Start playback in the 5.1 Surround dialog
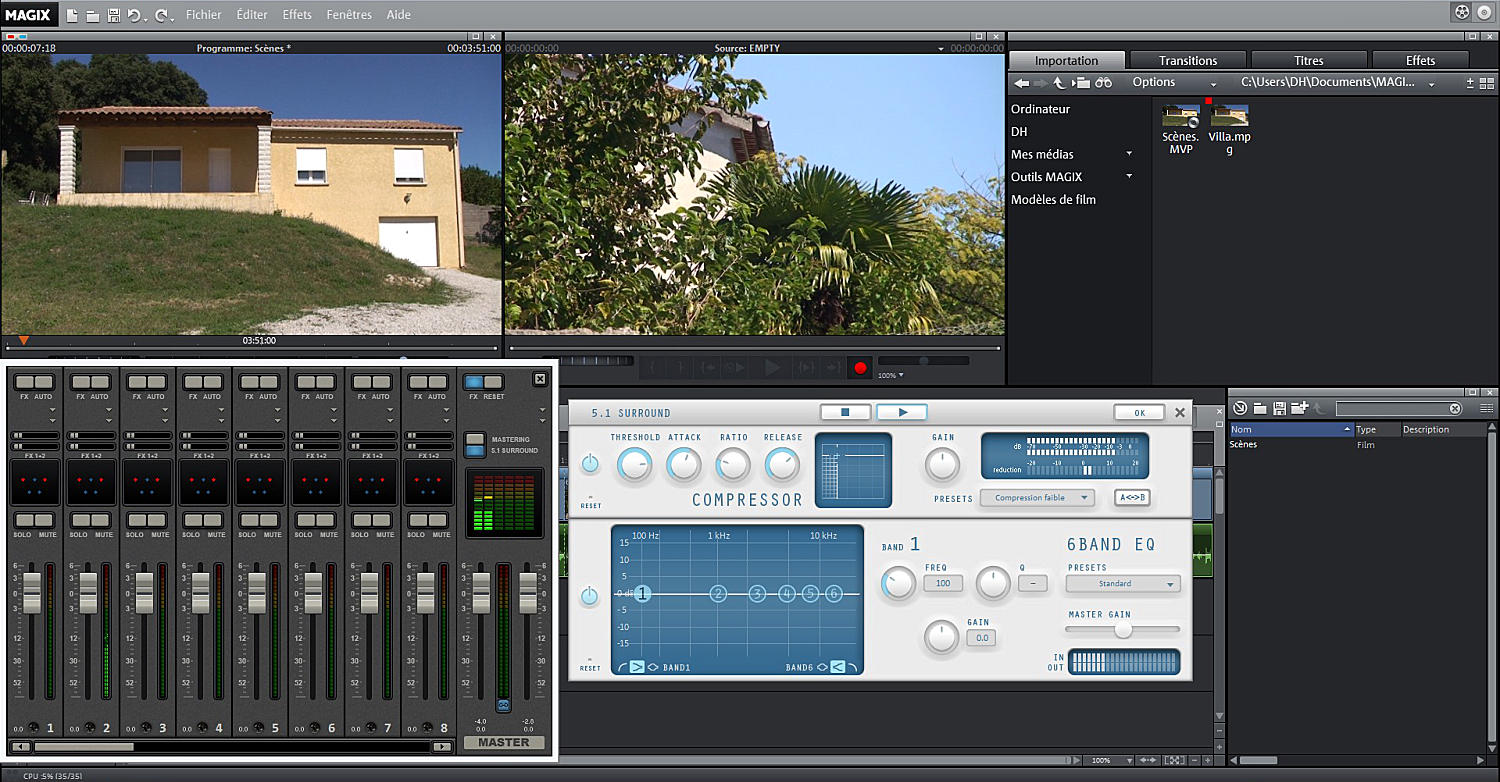1500x782 pixels. coord(902,412)
